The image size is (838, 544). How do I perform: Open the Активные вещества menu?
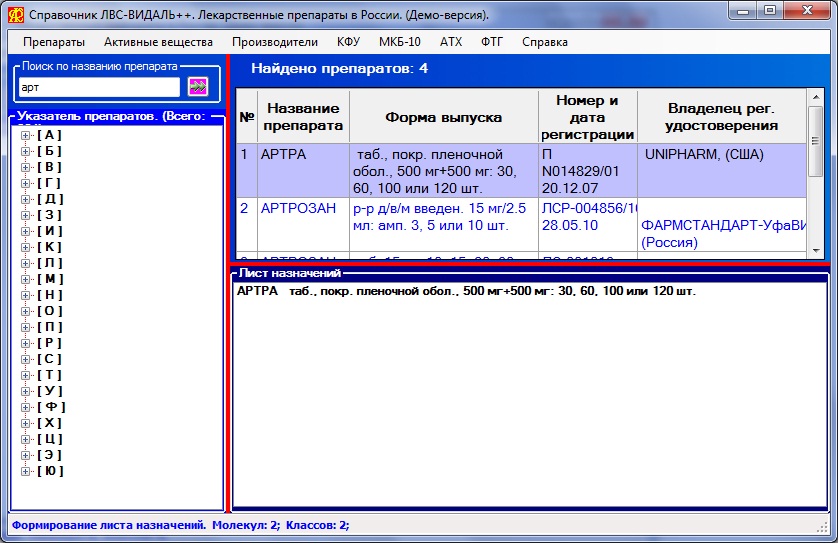pos(158,42)
